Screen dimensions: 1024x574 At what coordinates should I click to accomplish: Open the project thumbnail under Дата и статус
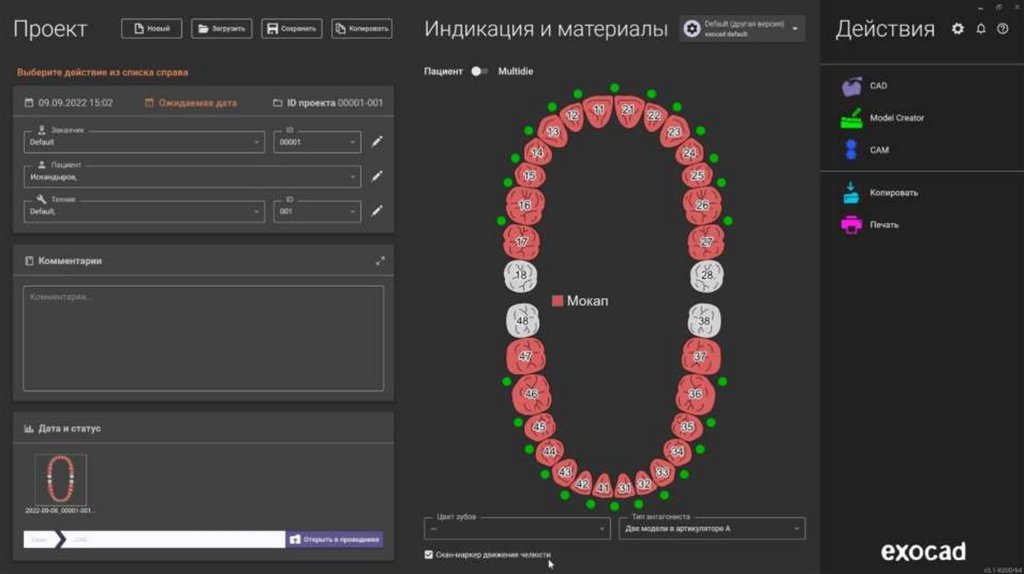(60, 479)
